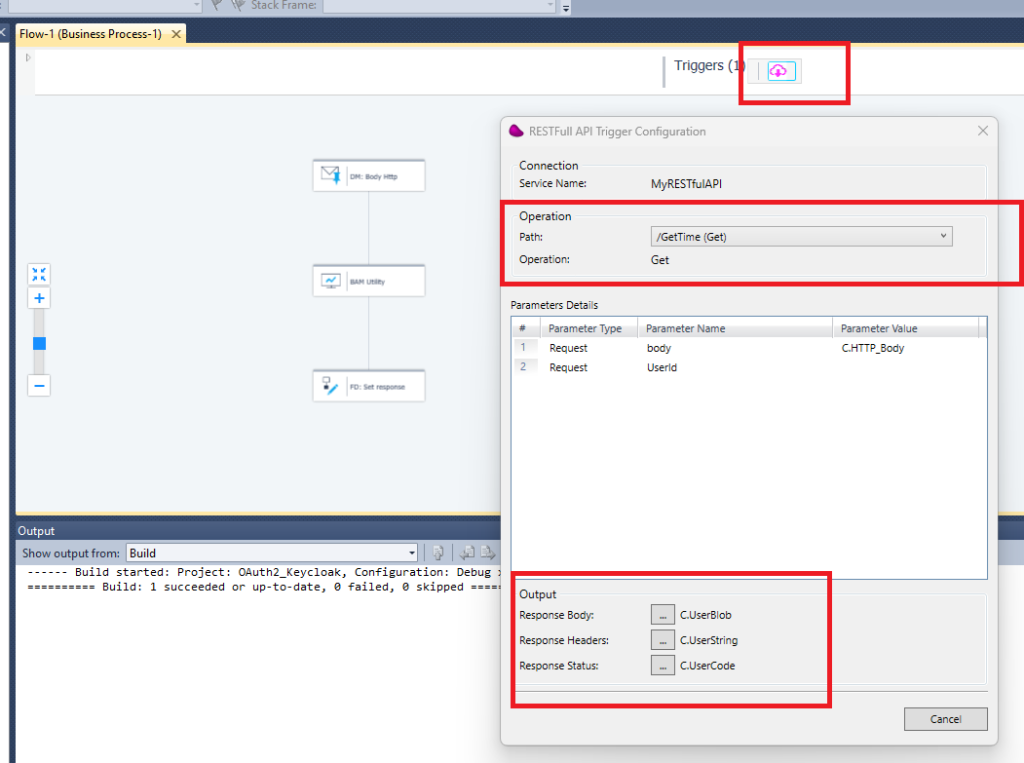
Task: Click the RESTful API cloud trigger icon
Action: (781, 71)
